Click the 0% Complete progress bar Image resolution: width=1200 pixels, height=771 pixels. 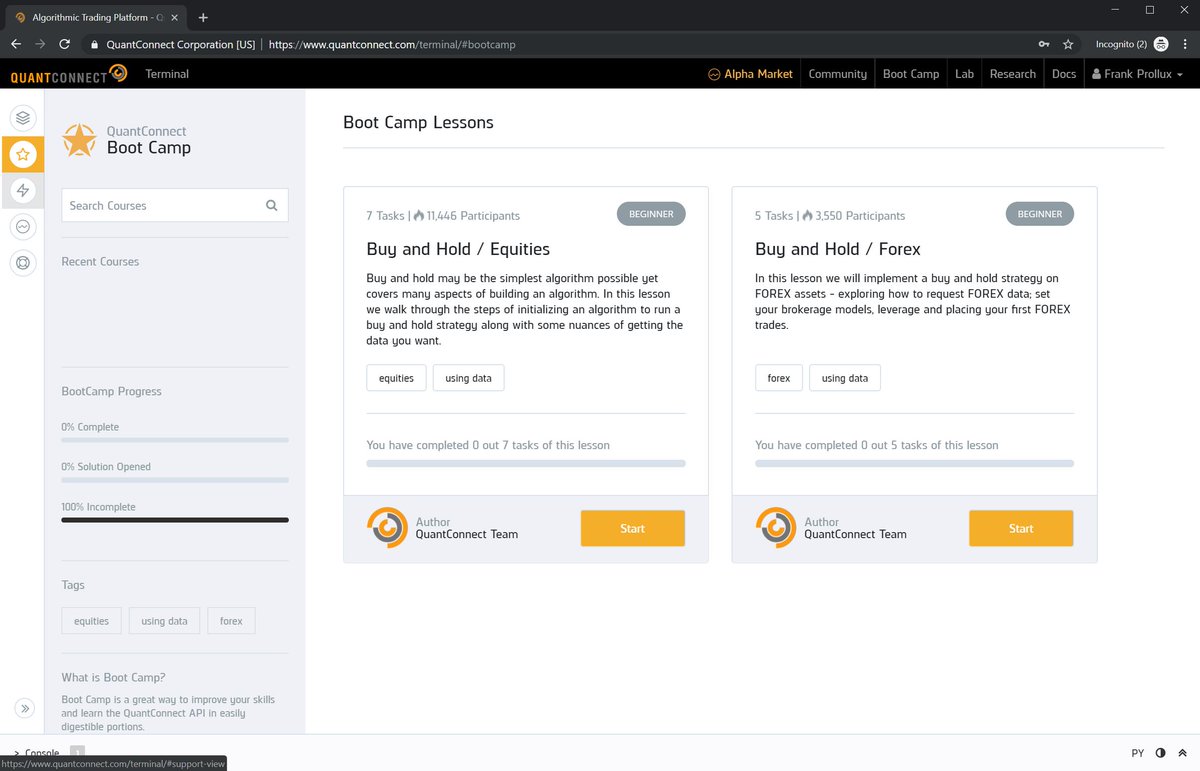(x=174, y=440)
